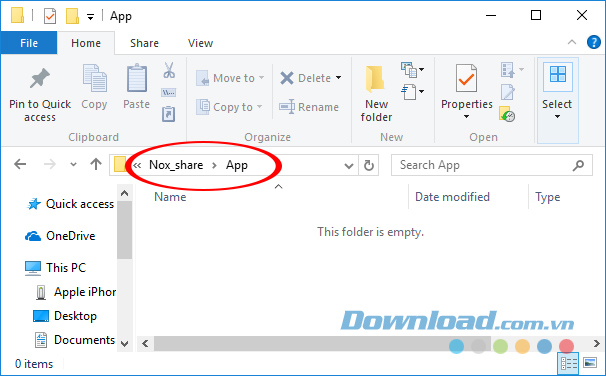Click the Copy path icon
Viewport: 606px width, 376px height.
click(169, 93)
